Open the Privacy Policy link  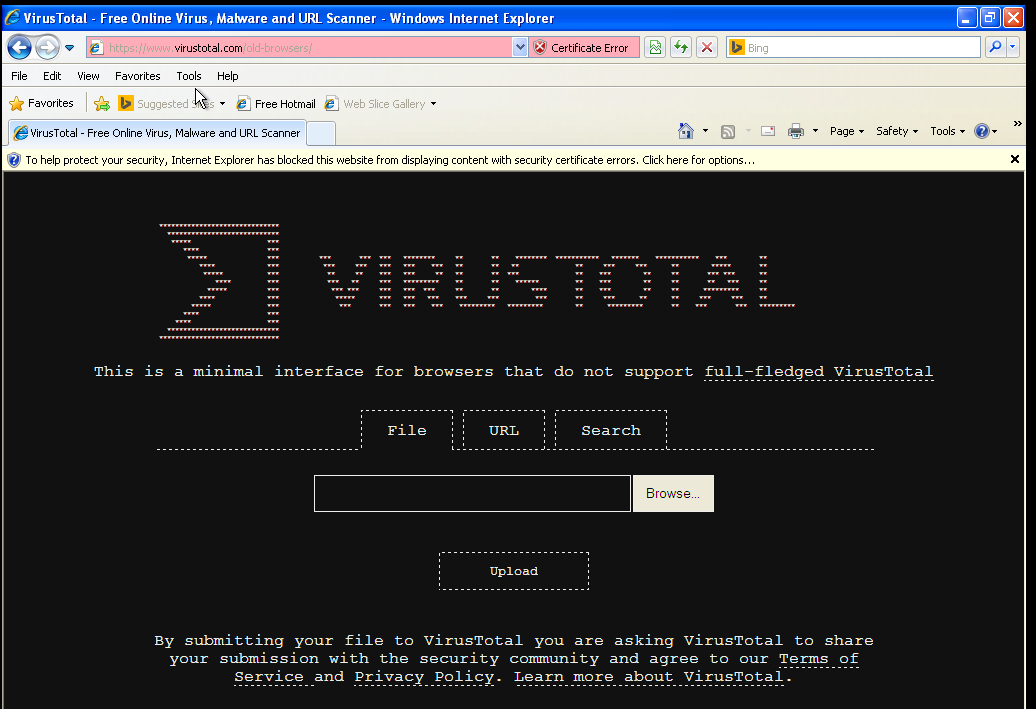(424, 677)
